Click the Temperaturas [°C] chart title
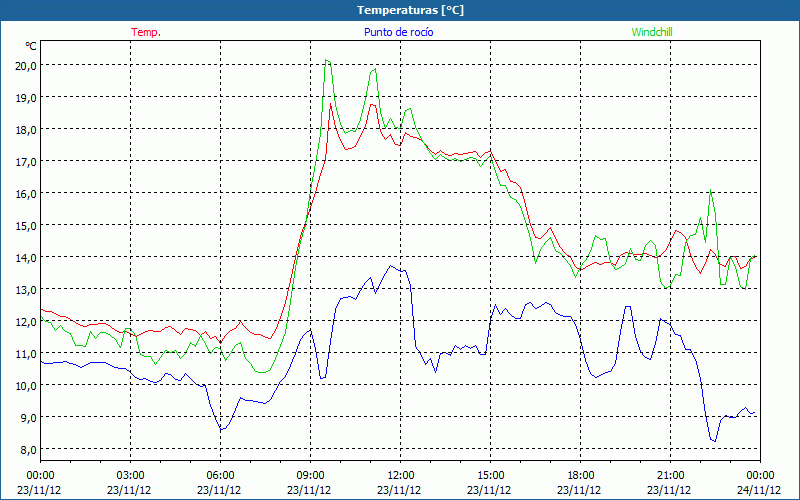 [x=411, y=10]
